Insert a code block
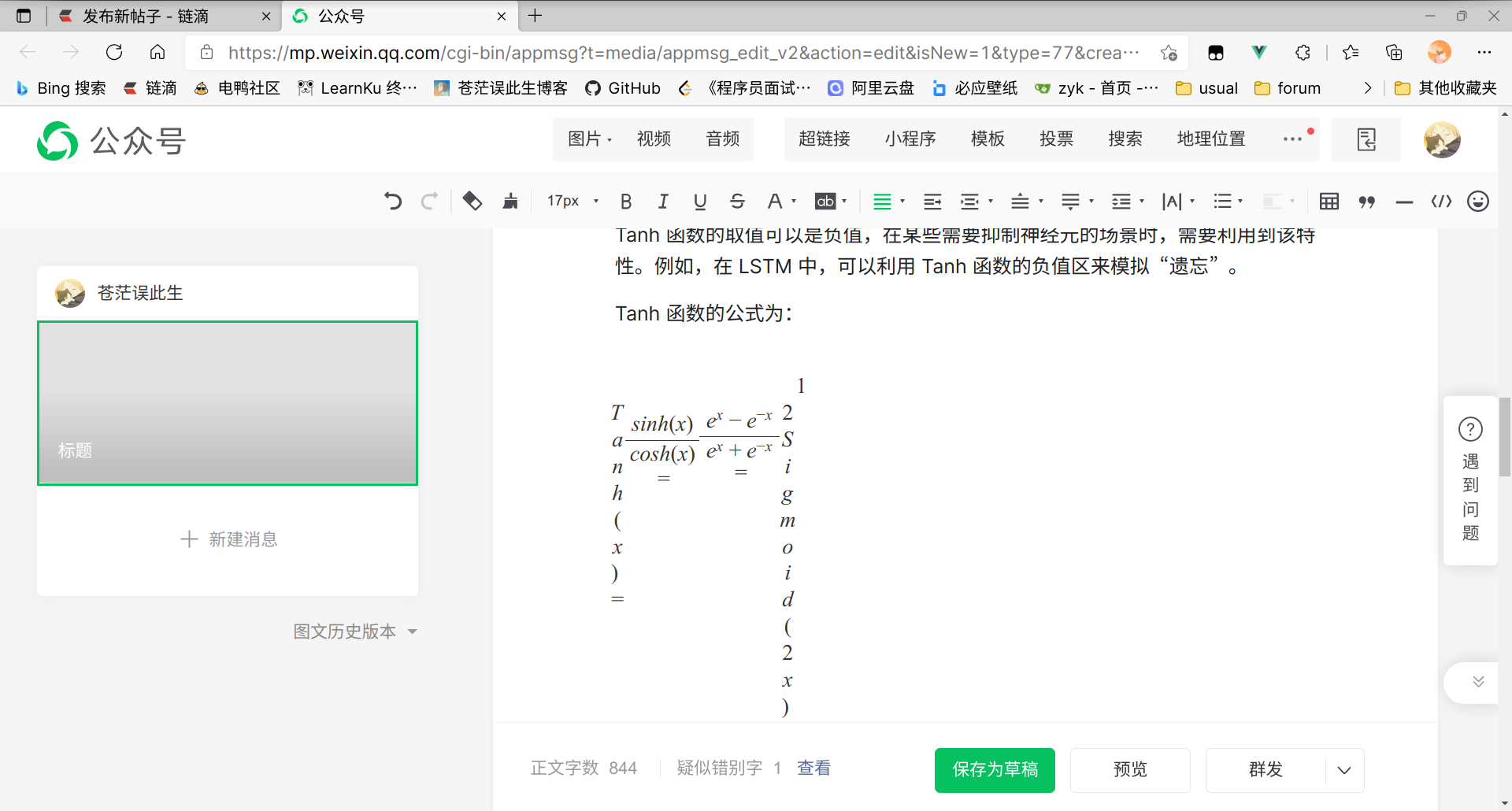1512x811 pixels. (1442, 201)
